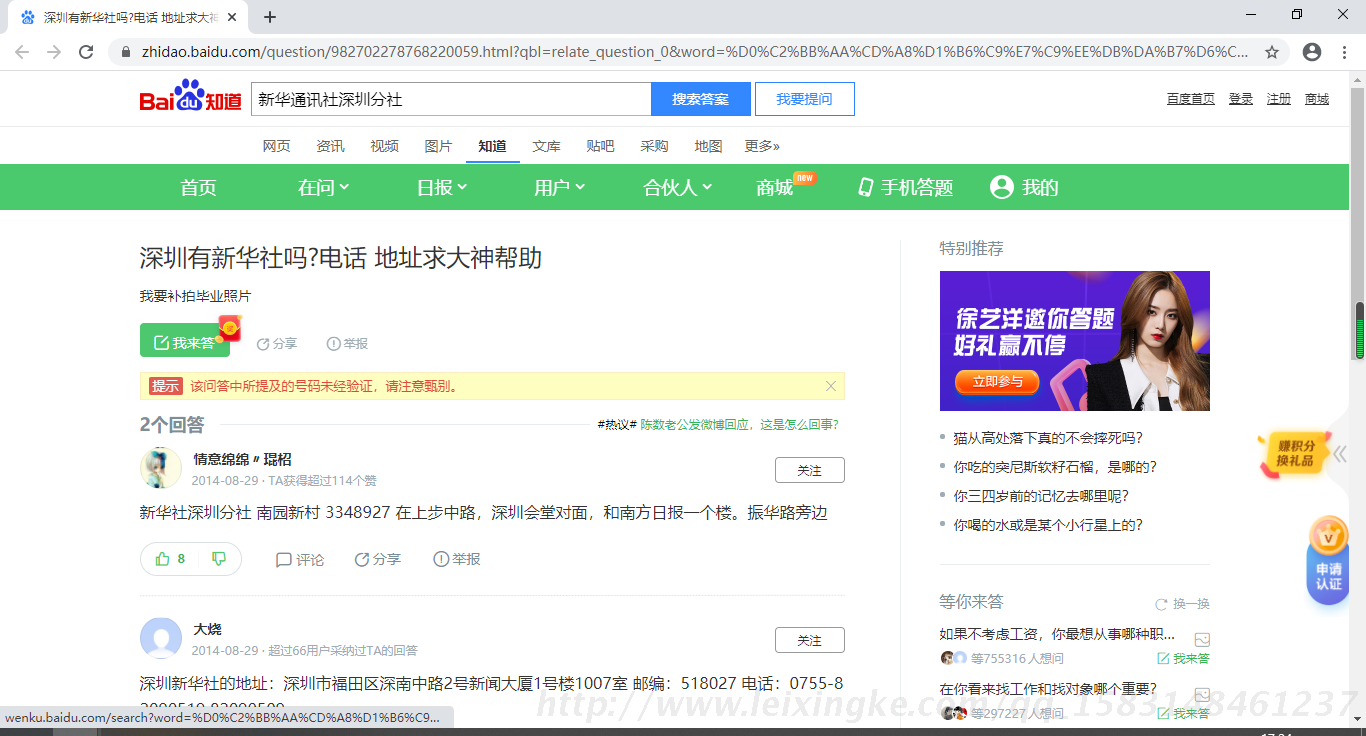Open 我的 profile in green bar
The image size is (1366, 736).
pos(1024,187)
